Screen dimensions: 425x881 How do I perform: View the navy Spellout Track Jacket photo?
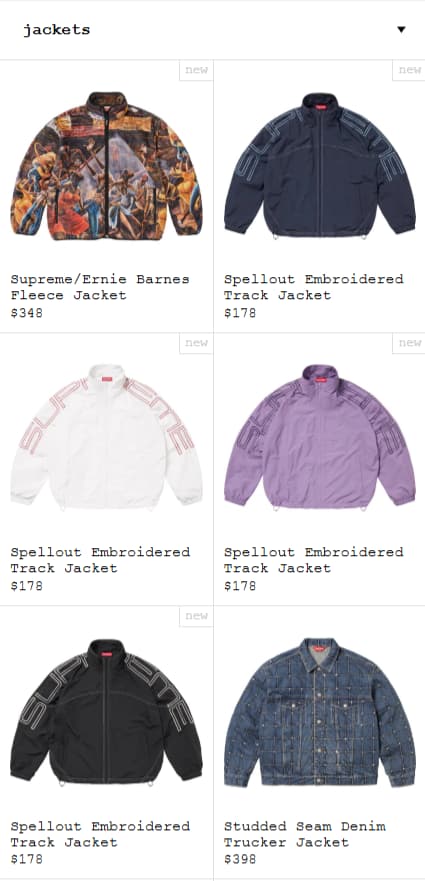click(319, 166)
